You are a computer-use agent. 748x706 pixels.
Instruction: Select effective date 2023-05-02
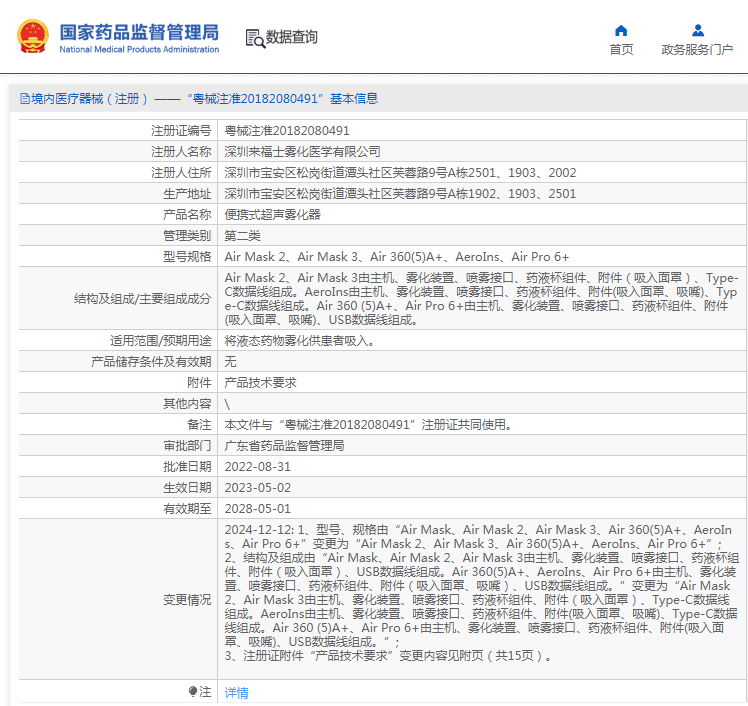point(258,488)
